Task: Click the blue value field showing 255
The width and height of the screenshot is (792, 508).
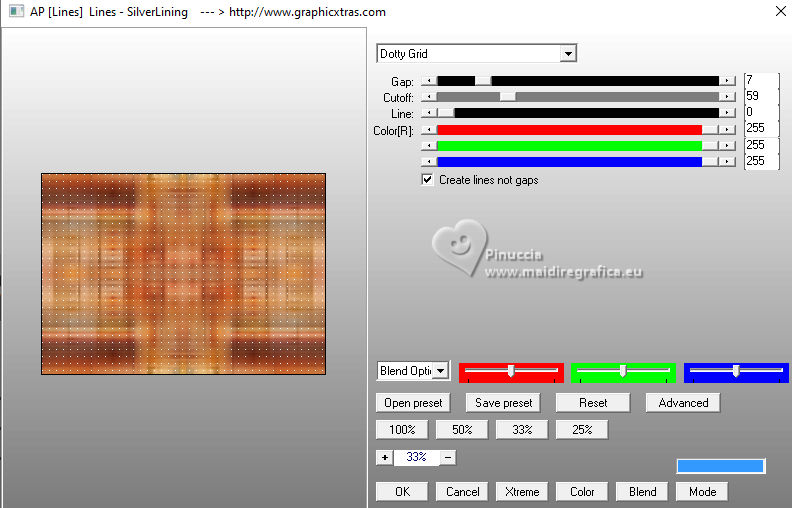Action: pos(762,161)
